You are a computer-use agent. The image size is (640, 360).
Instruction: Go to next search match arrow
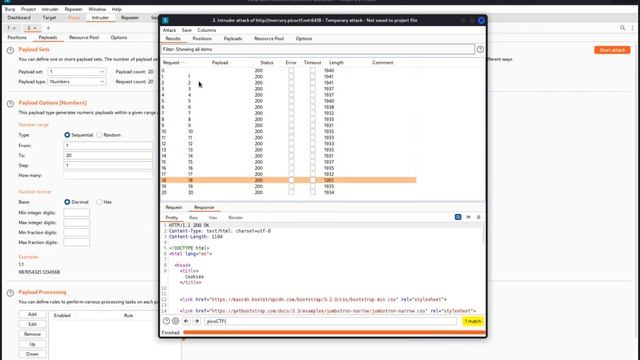pos(196,321)
